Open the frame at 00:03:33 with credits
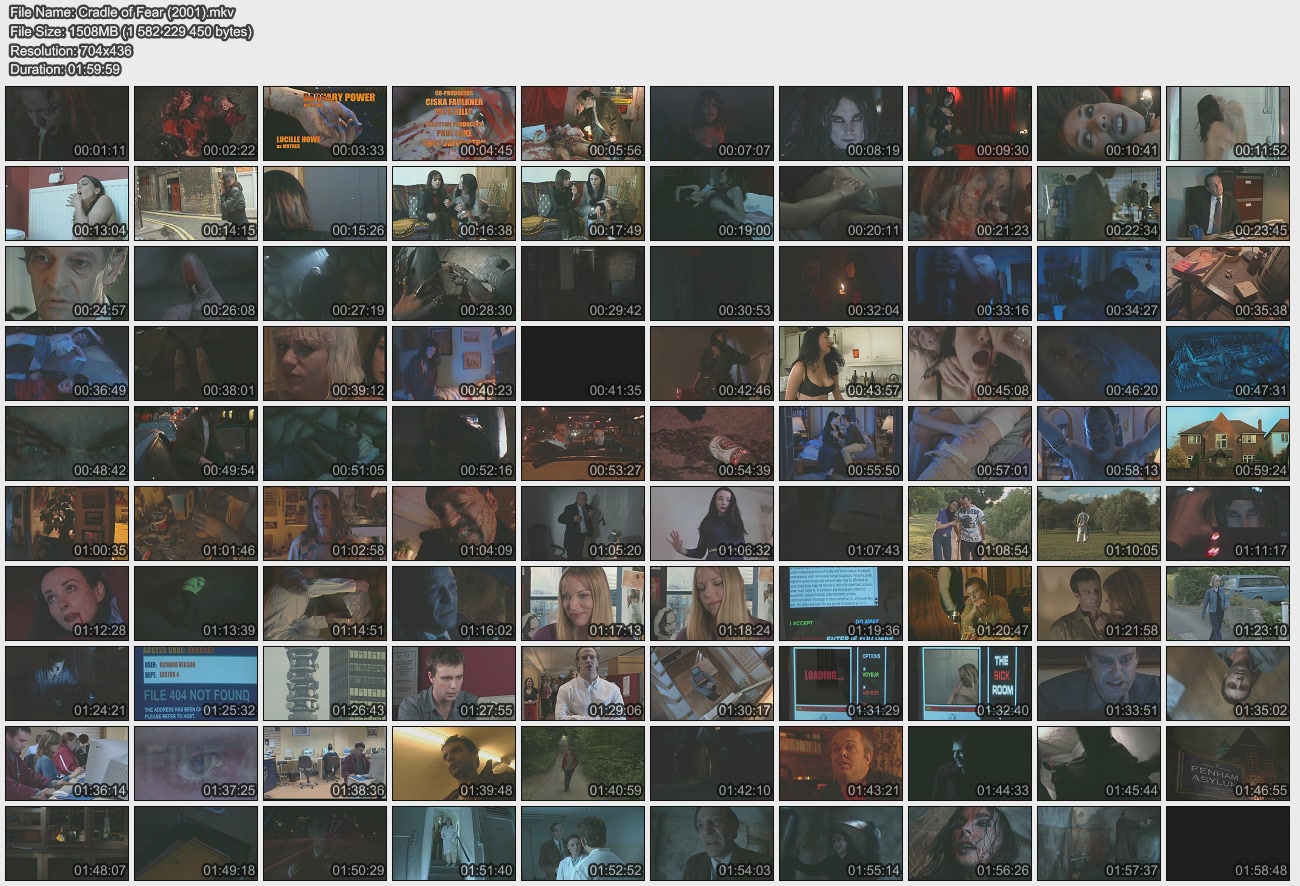The image size is (1300, 886). (325, 123)
